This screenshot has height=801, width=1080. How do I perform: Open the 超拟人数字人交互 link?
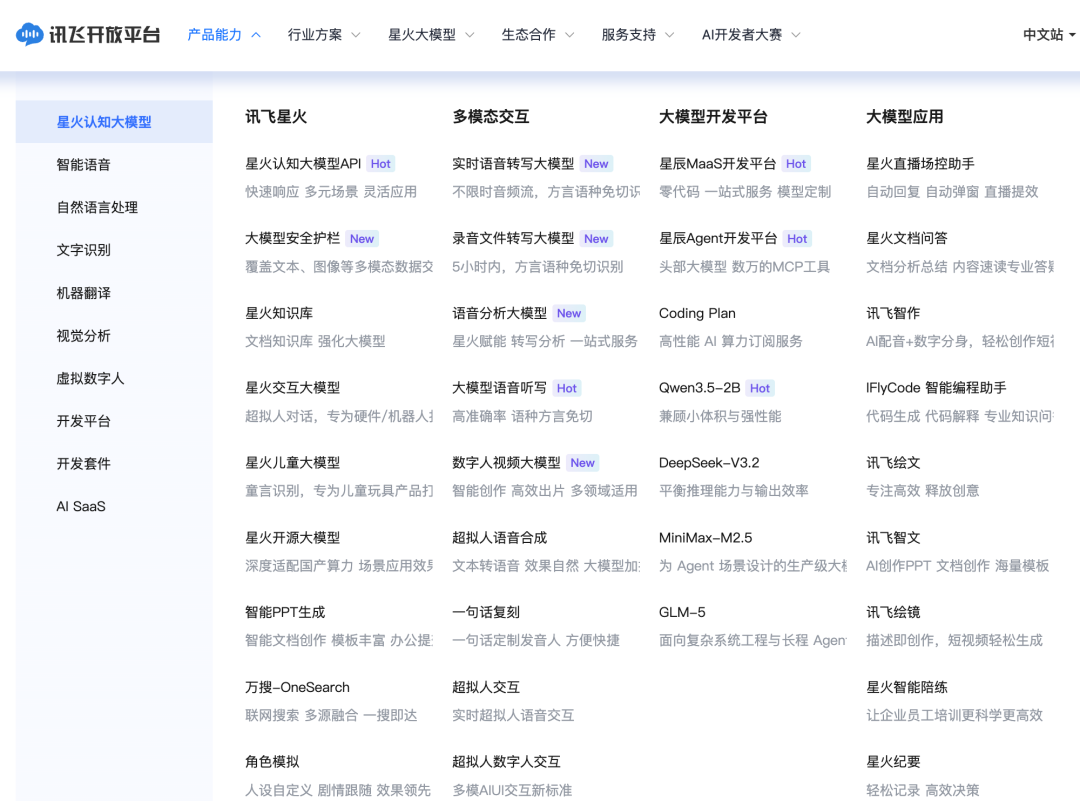point(506,762)
